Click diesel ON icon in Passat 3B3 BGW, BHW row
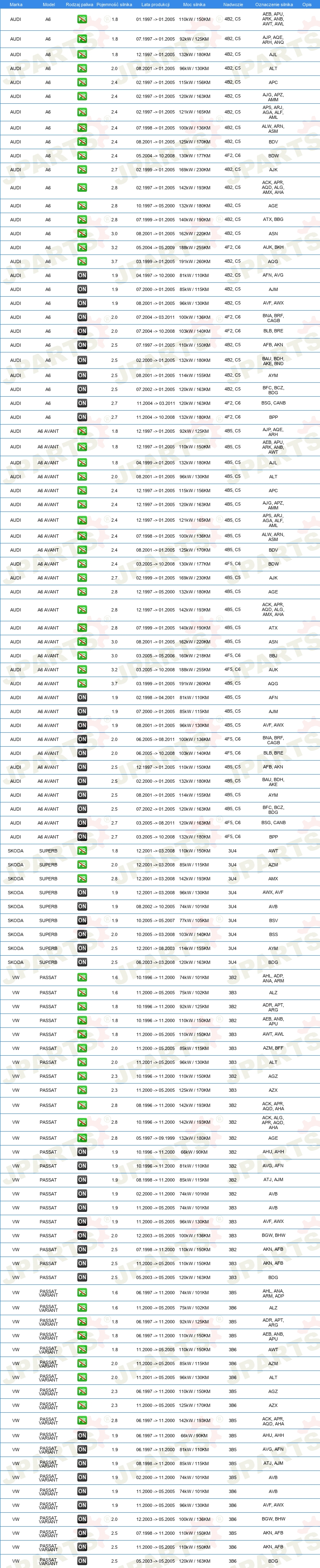 coord(82,1236)
